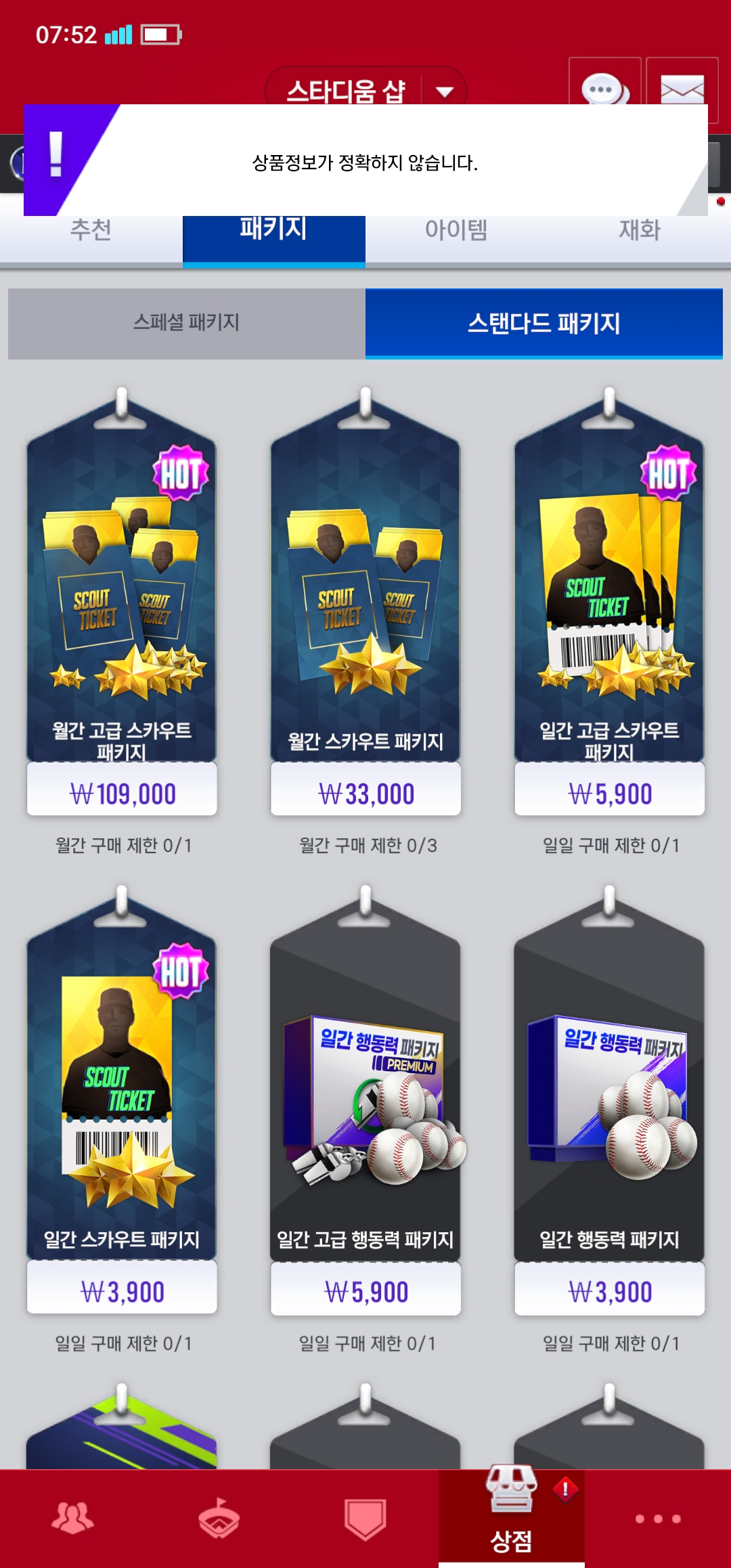
Task: Tap the 일간 행동력 패키지 ₩3,900 price
Action: [x=609, y=1291]
